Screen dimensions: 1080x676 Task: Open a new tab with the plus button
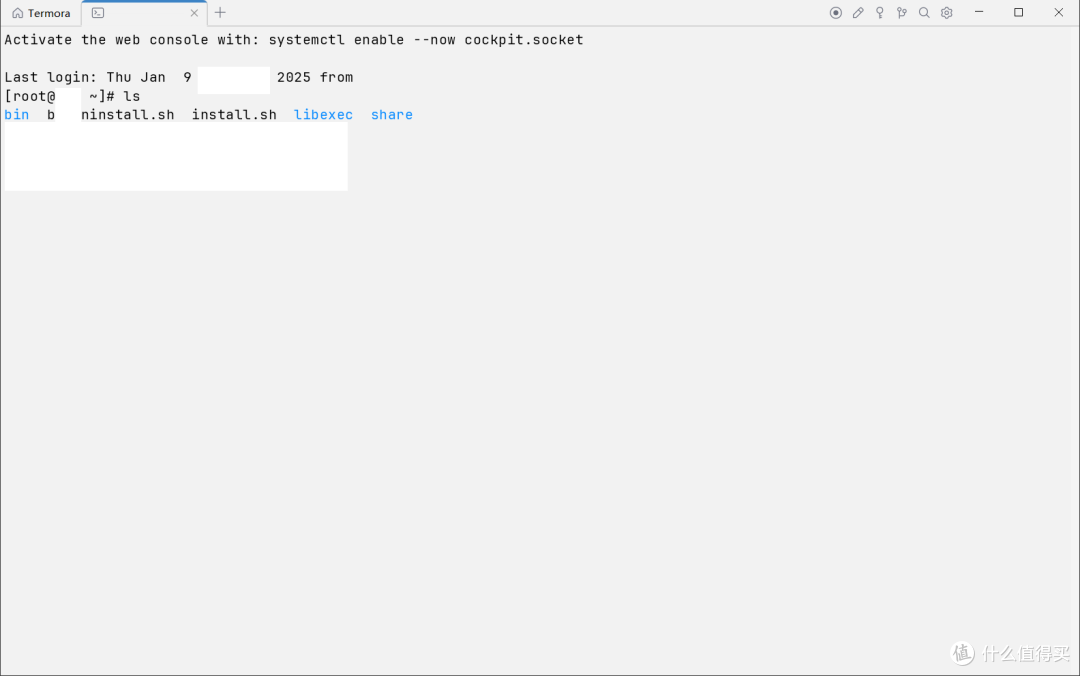point(219,13)
